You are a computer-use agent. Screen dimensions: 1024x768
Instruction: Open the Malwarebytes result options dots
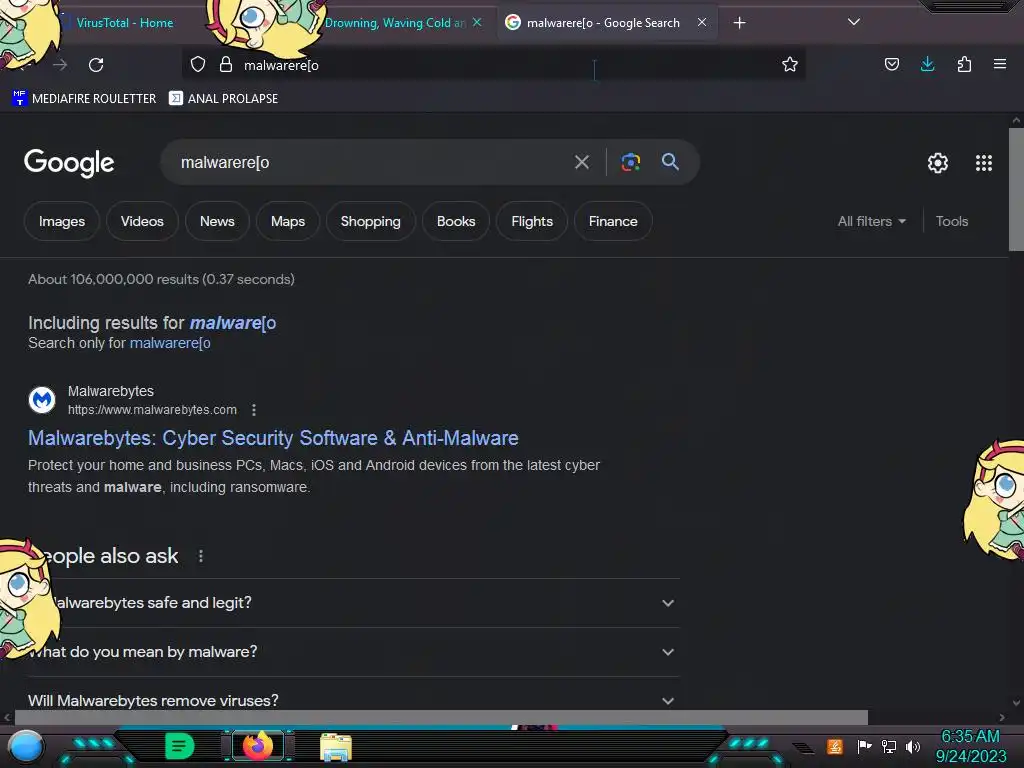point(254,409)
